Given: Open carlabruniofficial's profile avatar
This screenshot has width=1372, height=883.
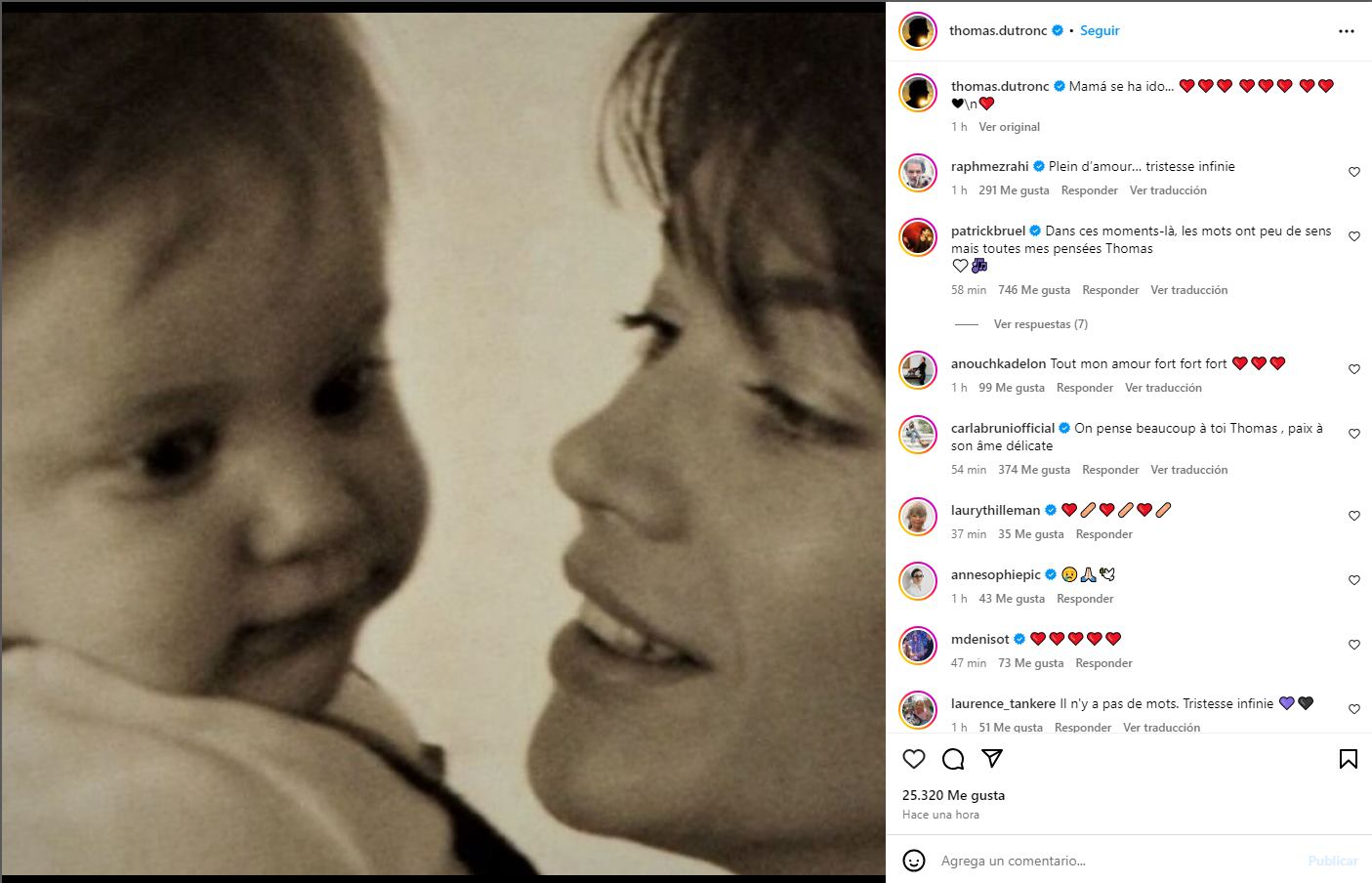Looking at the screenshot, I should click(x=918, y=435).
